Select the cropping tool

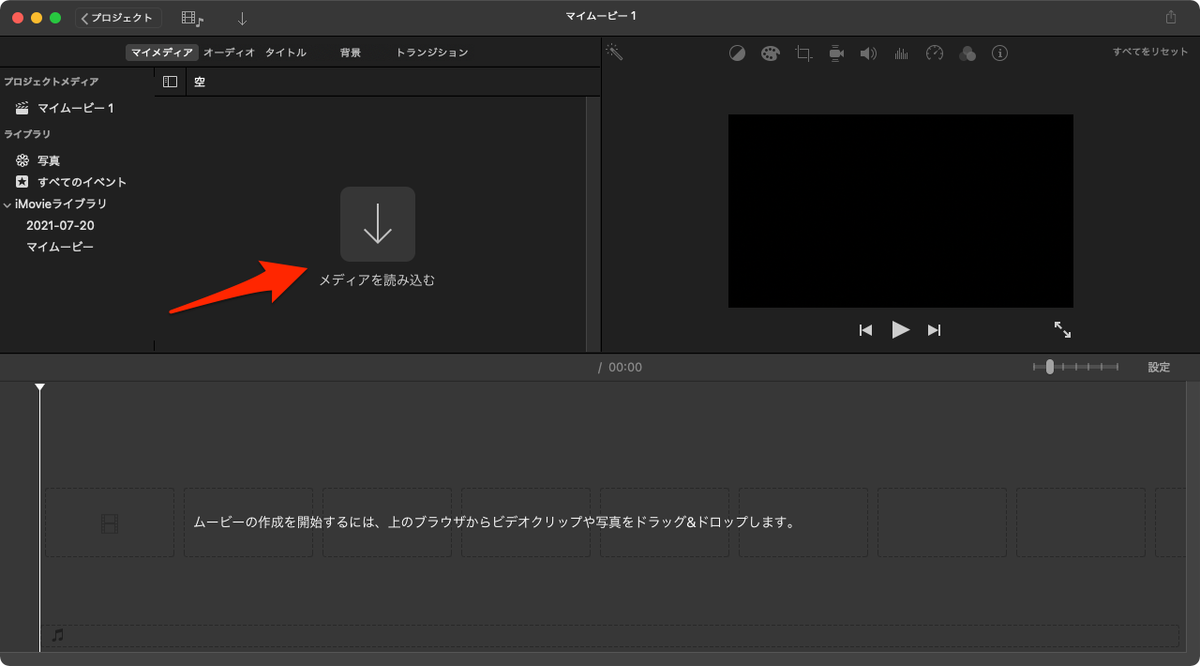pyautogui.click(x=802, y=53)
